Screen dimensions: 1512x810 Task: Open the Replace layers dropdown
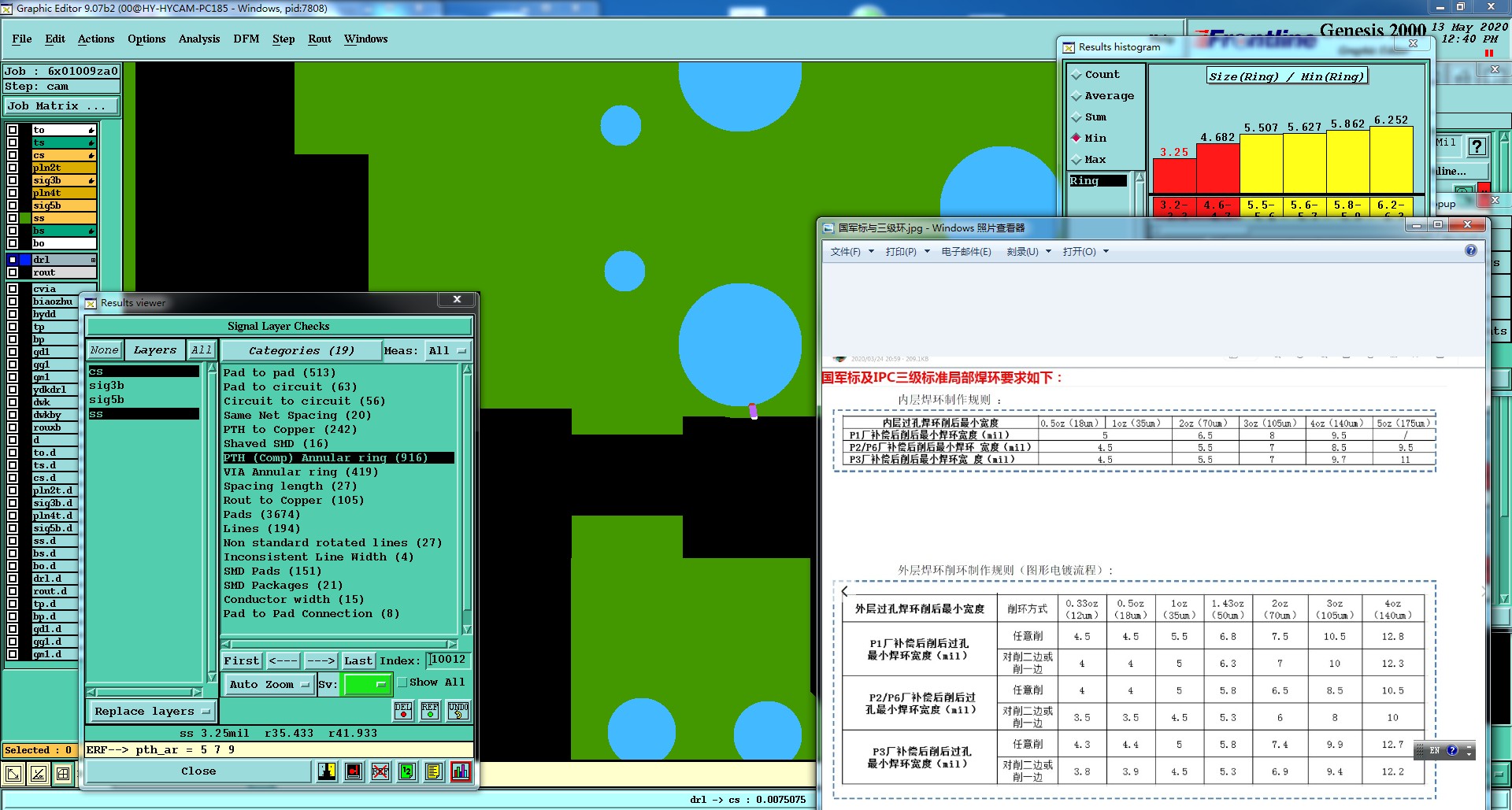click(x=152, y=711)
